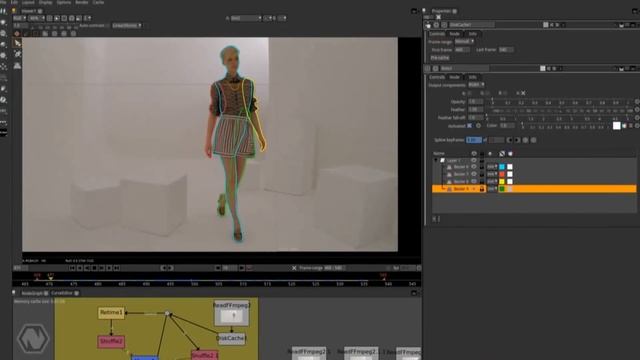640x360 pixels.
Task: Open Roto panel Node tab
Action: coord(454,77)
